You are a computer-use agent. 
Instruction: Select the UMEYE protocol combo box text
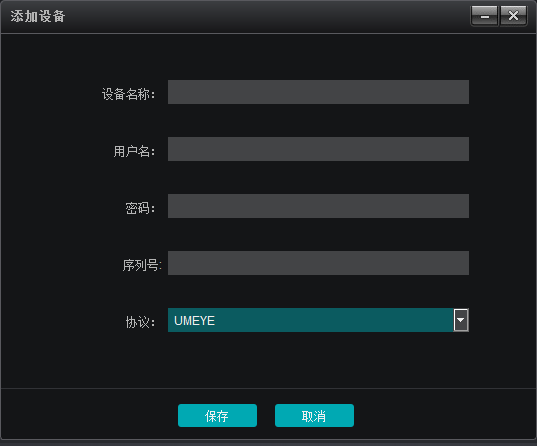[x=194, y=321]
